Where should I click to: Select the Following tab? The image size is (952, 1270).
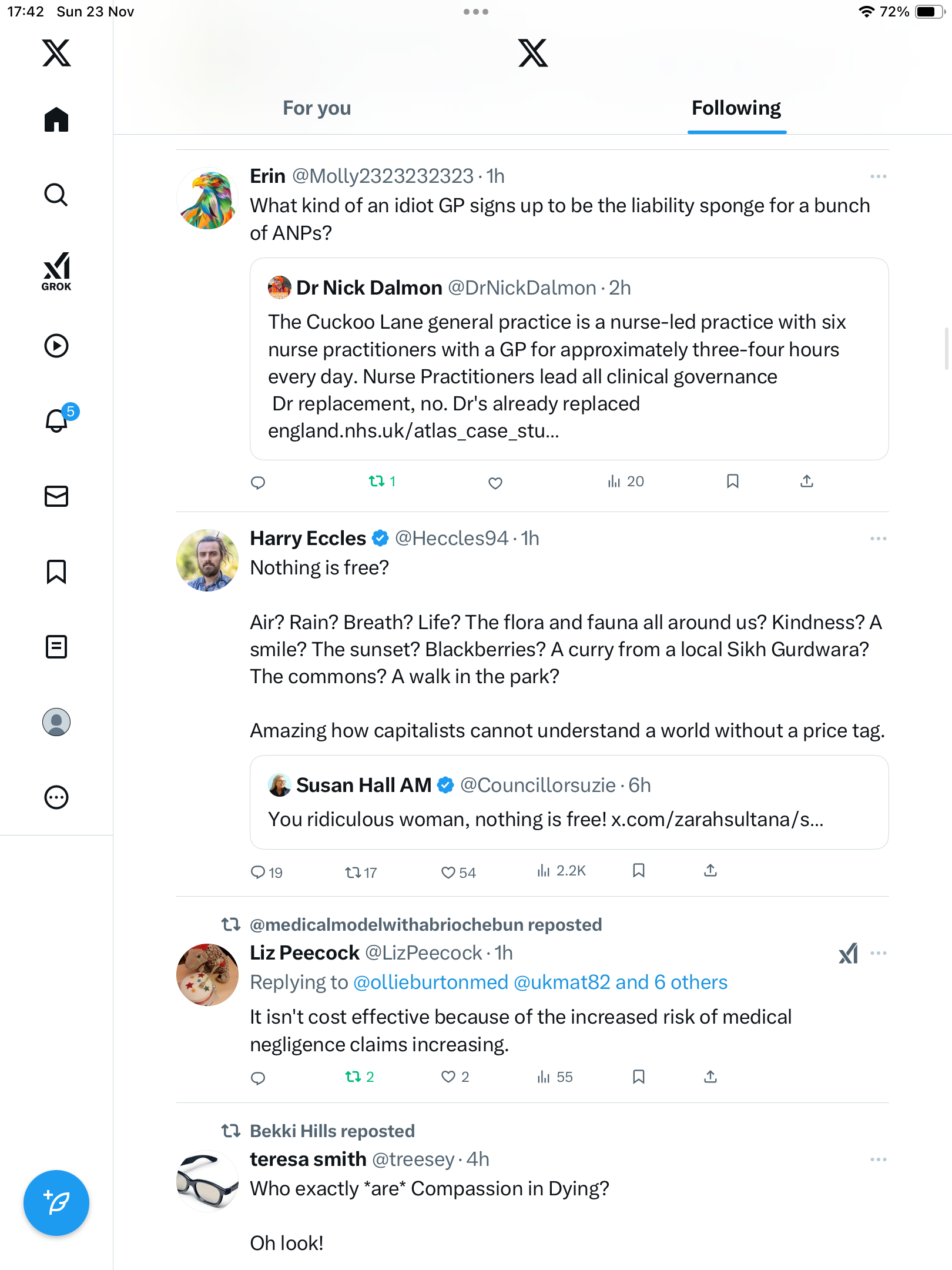click(x=736, y=108)
